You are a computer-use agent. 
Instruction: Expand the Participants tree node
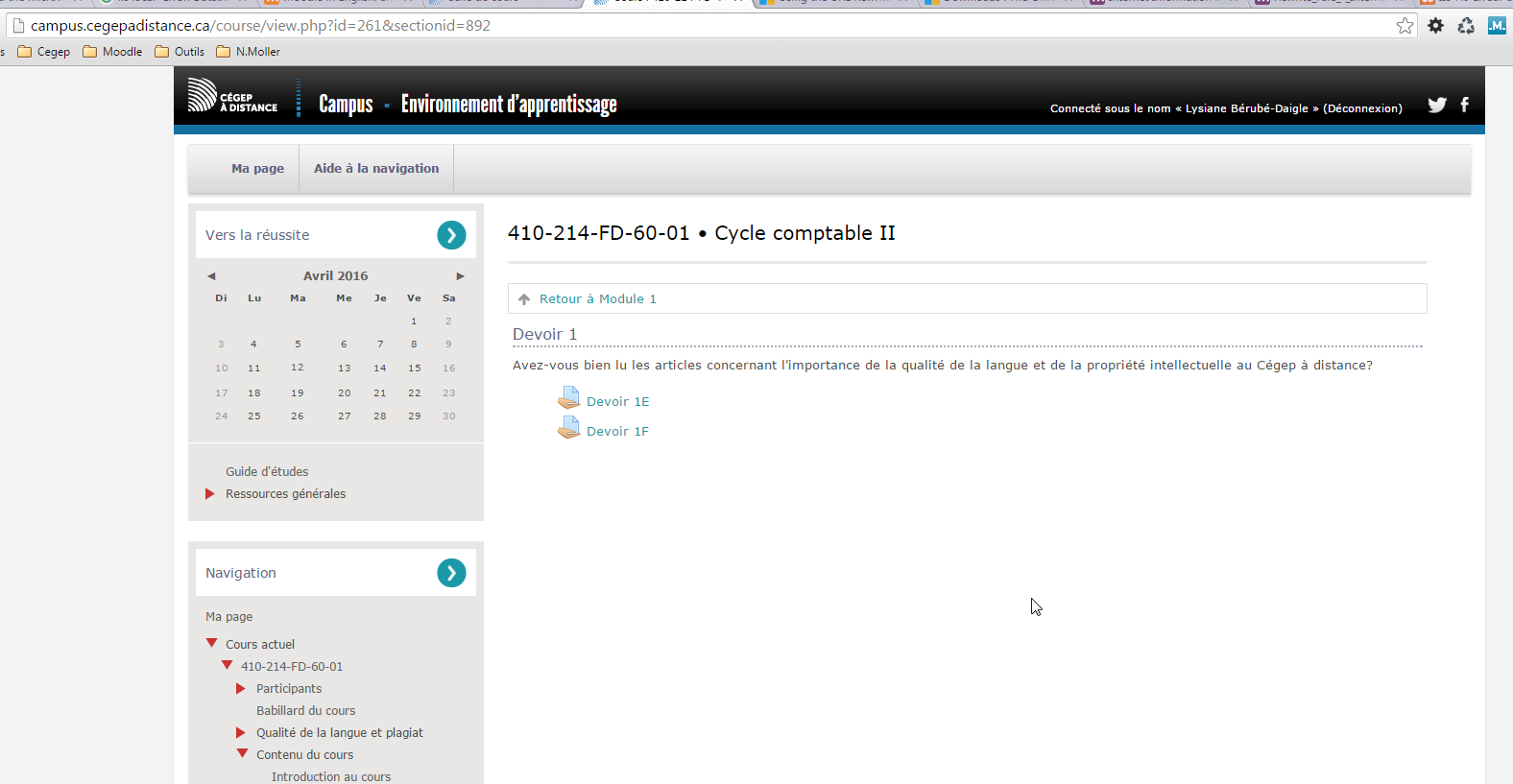[241, 689]
